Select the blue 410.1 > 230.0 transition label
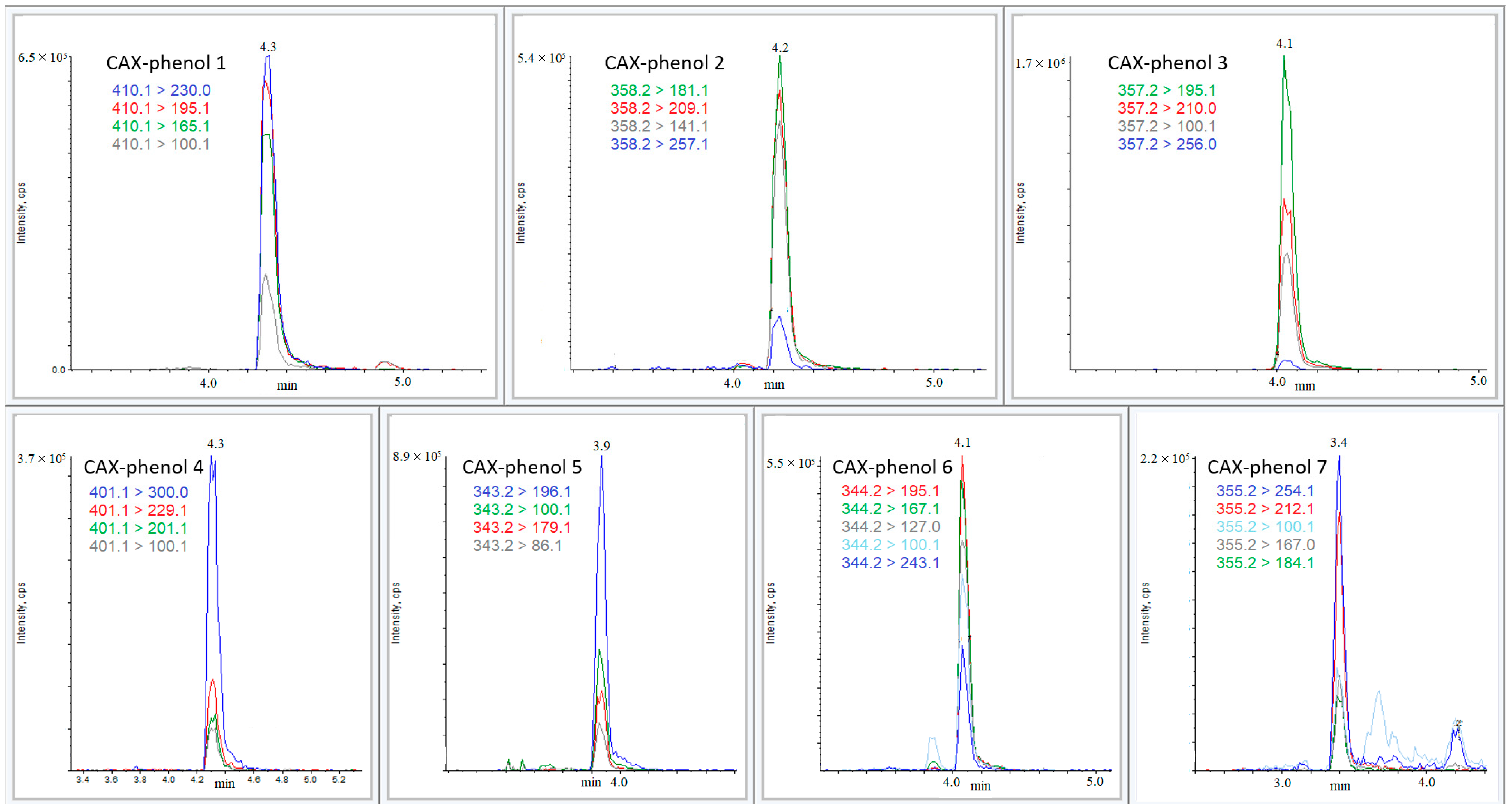Viewport: 1512px width, 812px height. (x=161, y=90)
